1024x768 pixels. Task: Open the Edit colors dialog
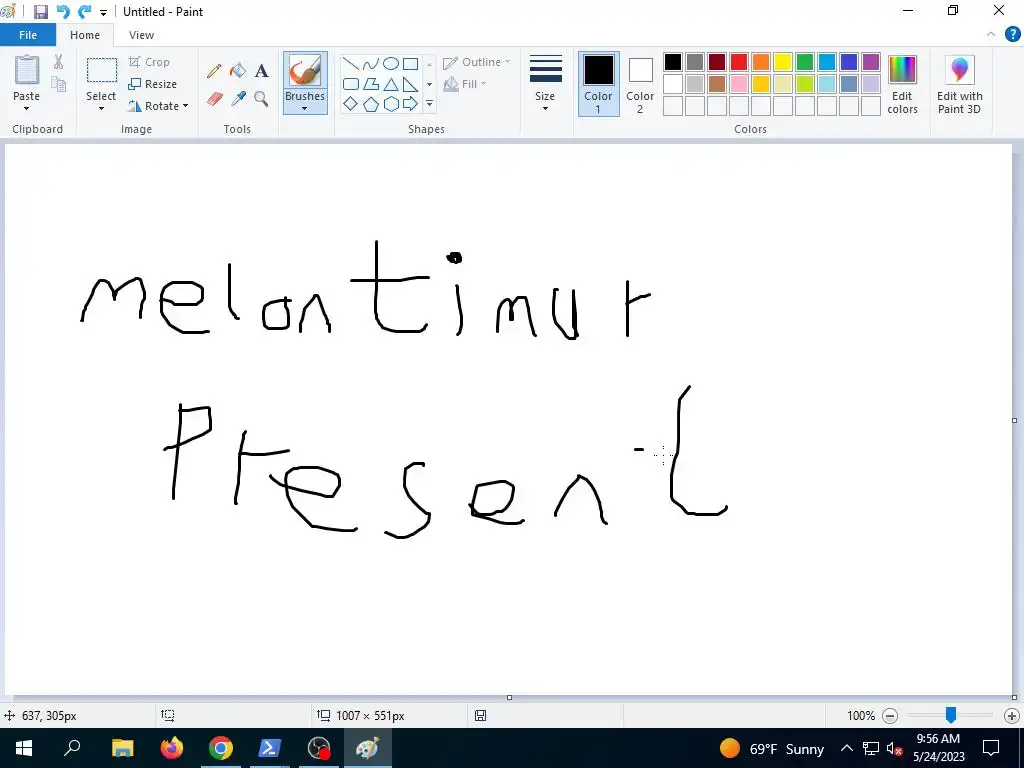[x=902, y=85]
